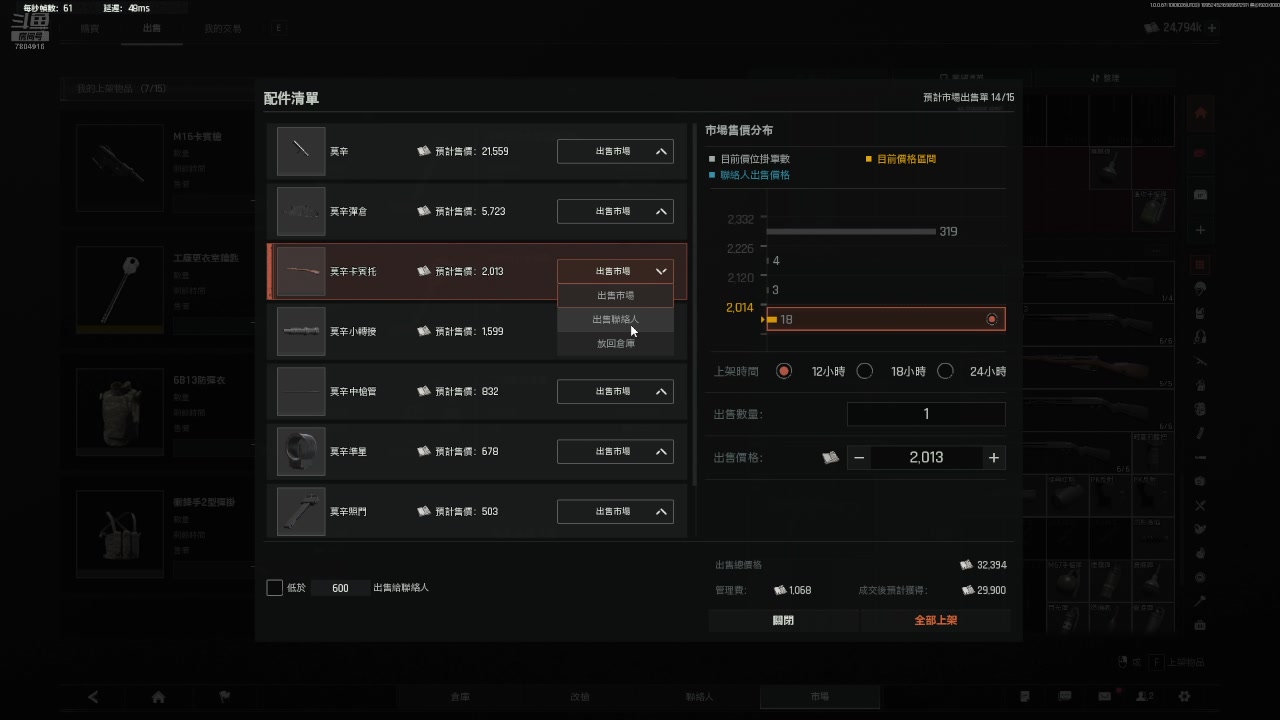Image resolution: width=1280 pixels, height=720 pixels.
Task: Tick the 低於 600 sell-to-contact checkbox
Action: (274, 588)
